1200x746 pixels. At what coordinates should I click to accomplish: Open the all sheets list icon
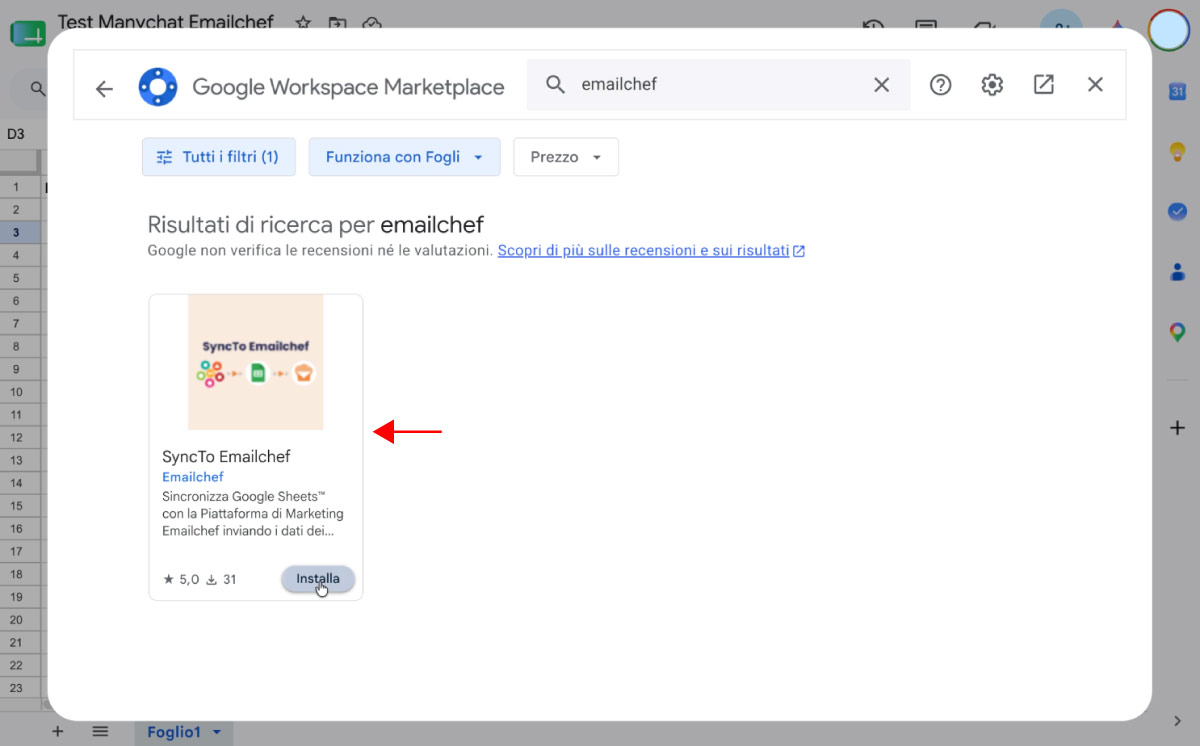coord(100,732)
